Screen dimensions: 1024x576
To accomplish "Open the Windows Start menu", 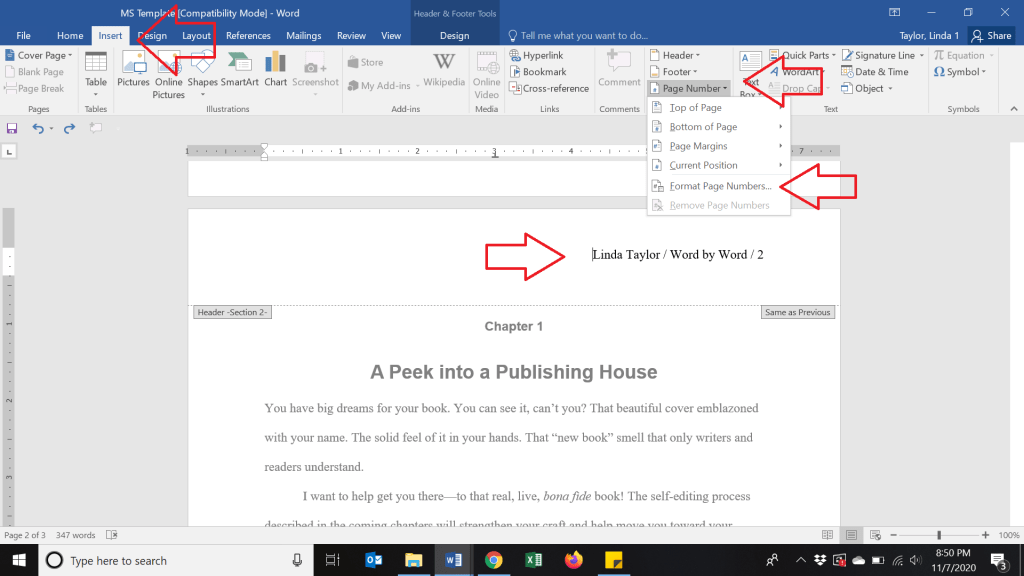I will (19, 560).
